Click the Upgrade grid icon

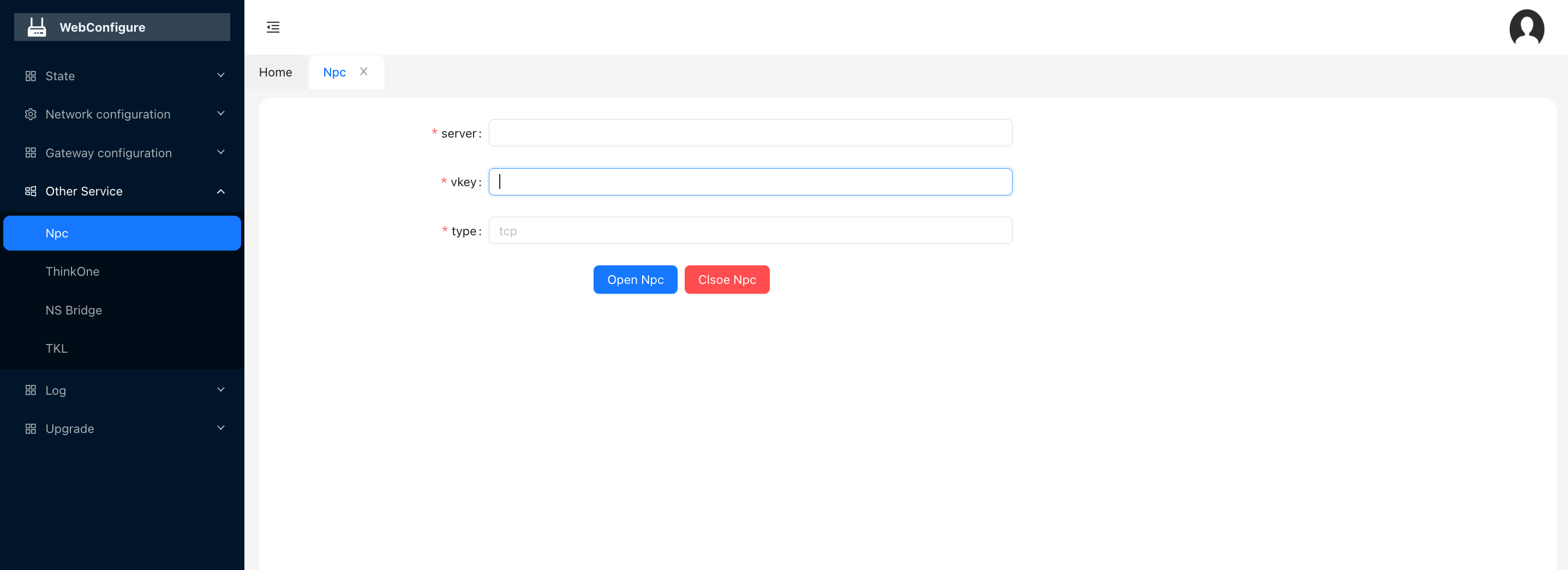coord(31,429)
